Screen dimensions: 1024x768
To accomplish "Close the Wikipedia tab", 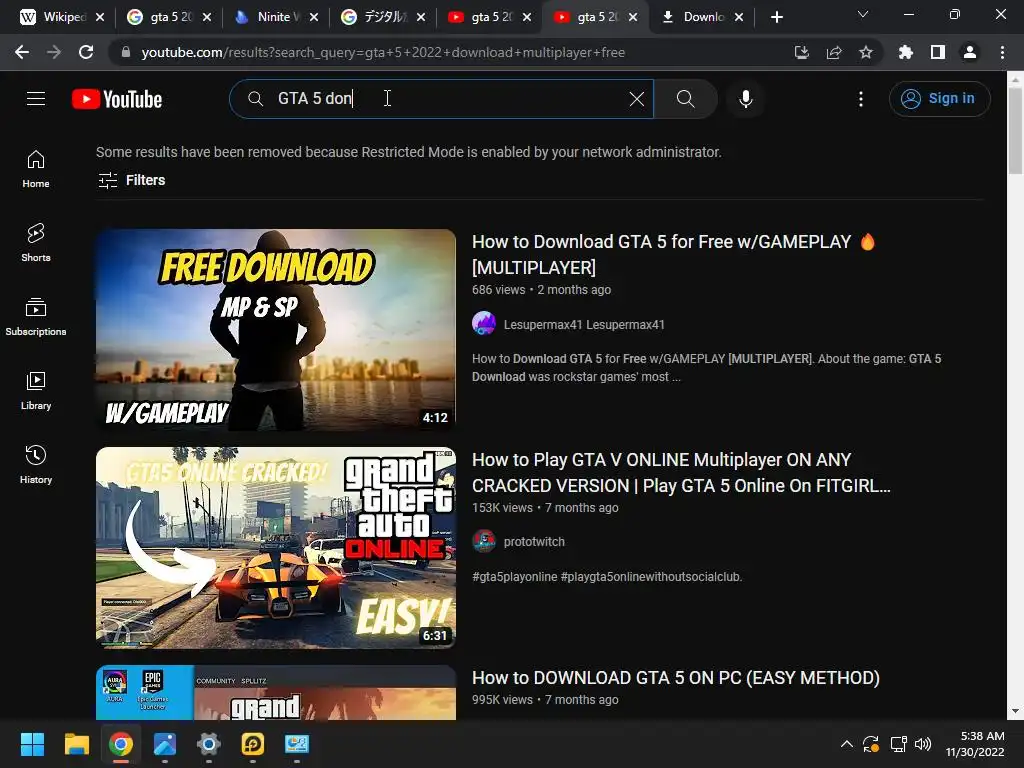I will point(100,17).
